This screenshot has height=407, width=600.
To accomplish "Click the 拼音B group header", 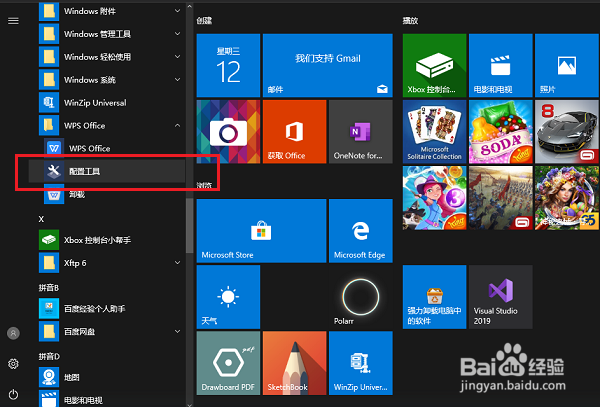I will [49, 288].
